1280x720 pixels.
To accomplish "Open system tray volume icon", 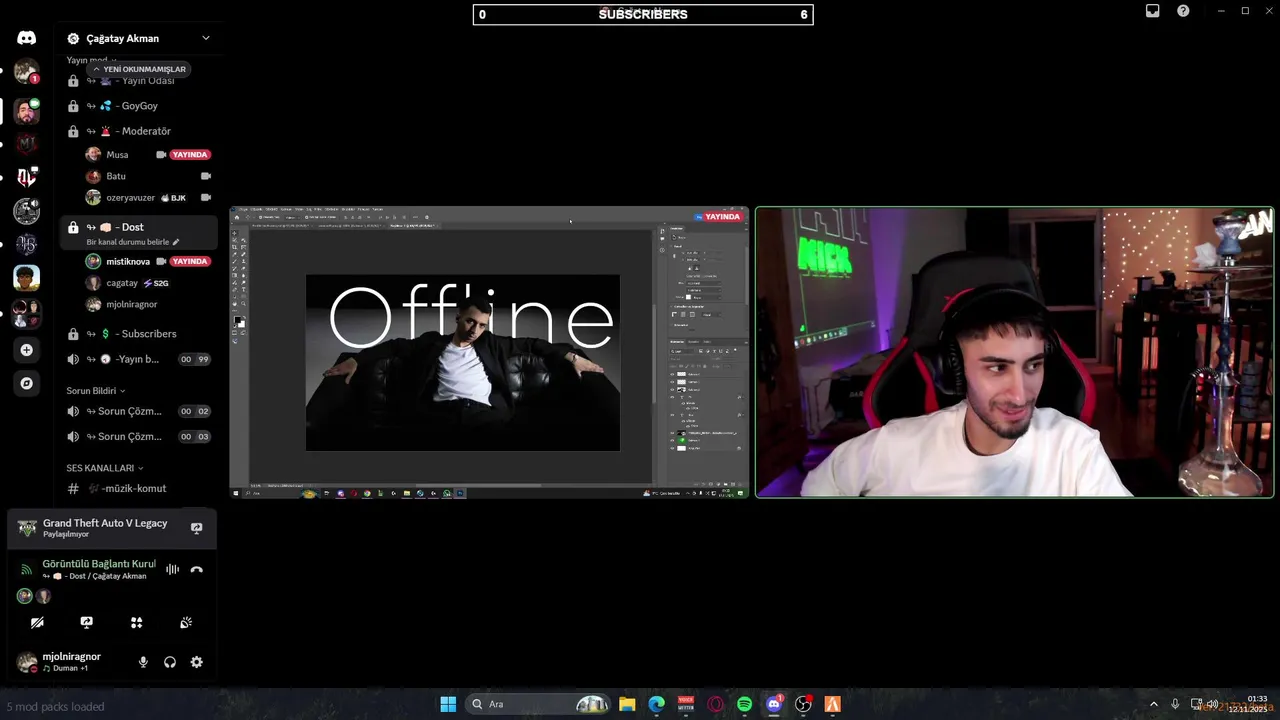I will (1212, 704).
